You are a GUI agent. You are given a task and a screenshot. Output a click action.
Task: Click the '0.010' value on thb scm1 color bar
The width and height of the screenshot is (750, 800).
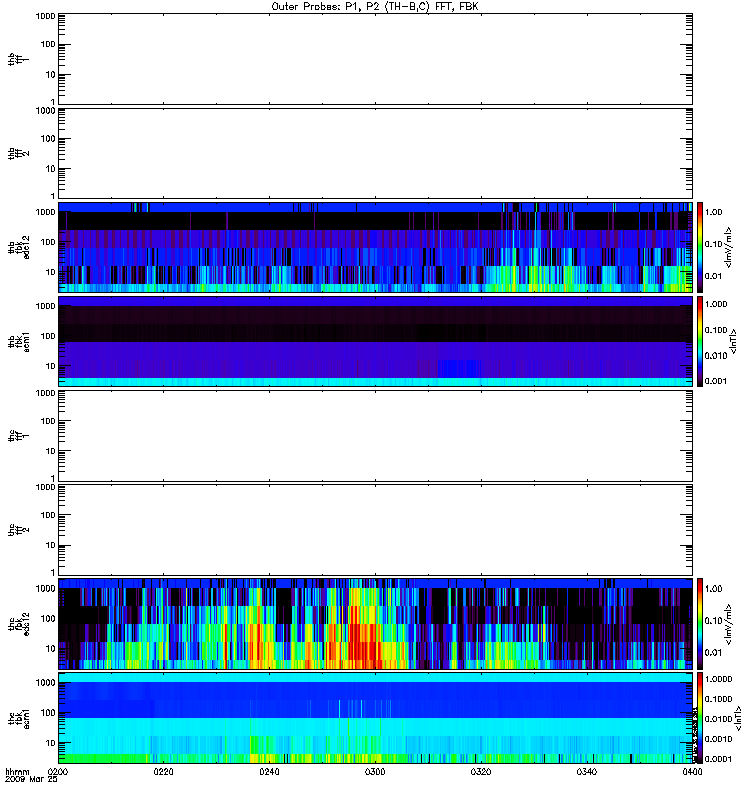coord(716,356)
